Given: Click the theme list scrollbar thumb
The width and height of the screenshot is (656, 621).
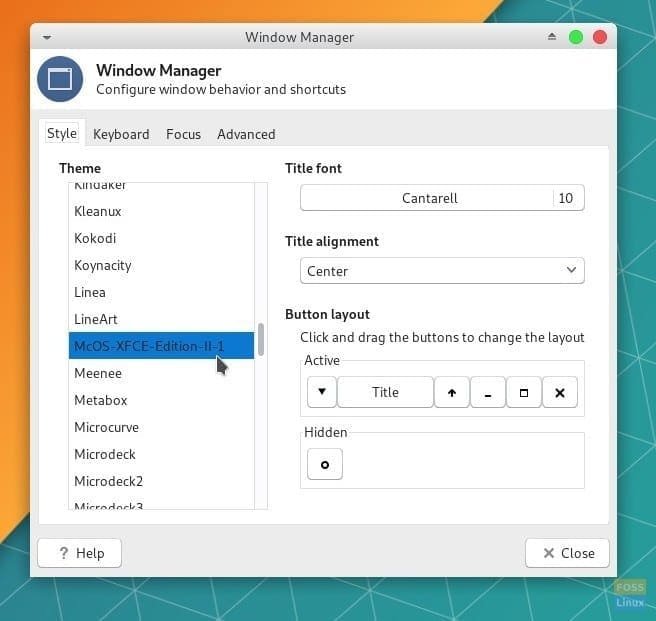Looking at the screenshot, I should [261, 339].
